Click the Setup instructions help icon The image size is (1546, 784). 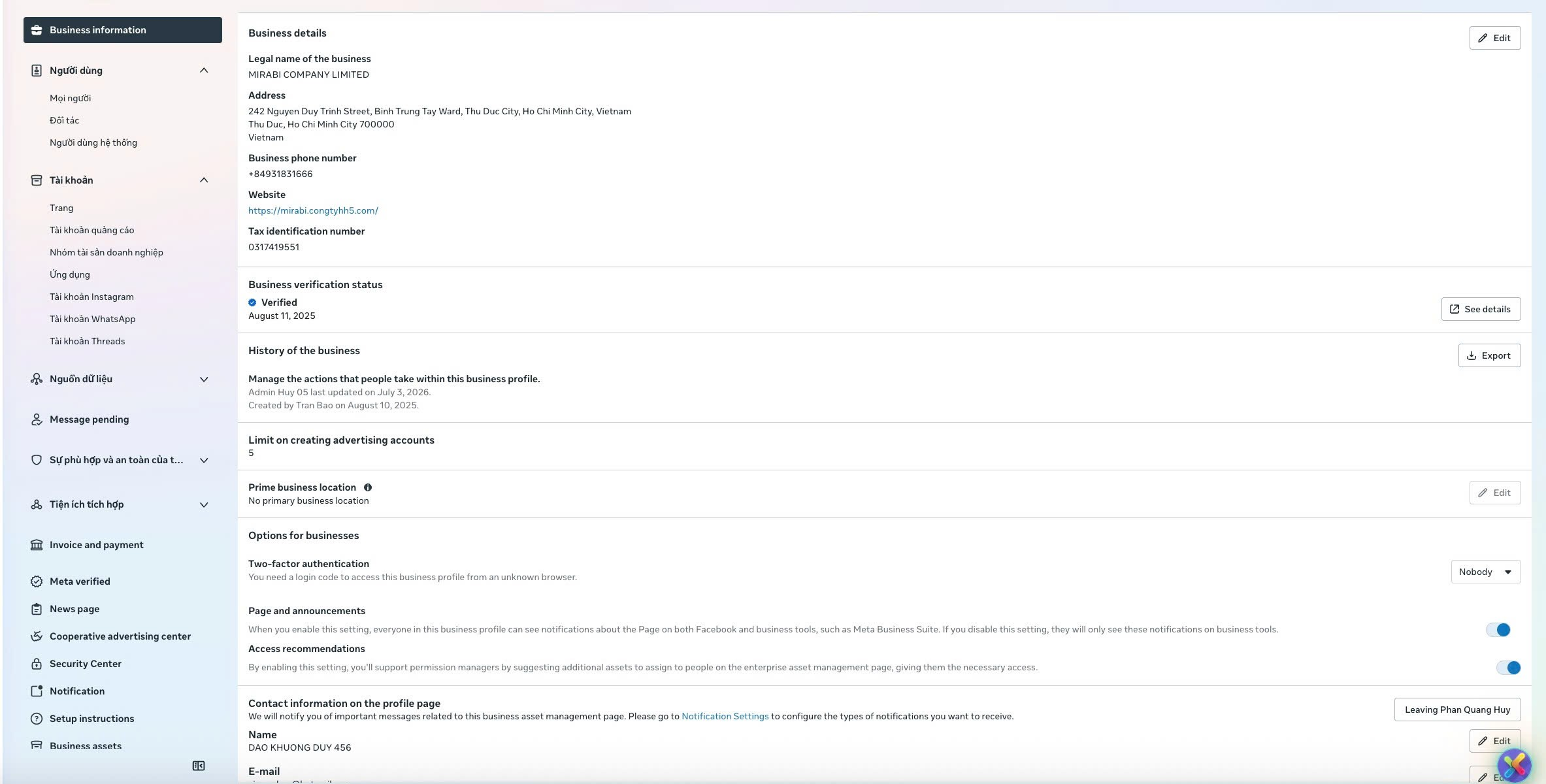click(x=37, y=719)
